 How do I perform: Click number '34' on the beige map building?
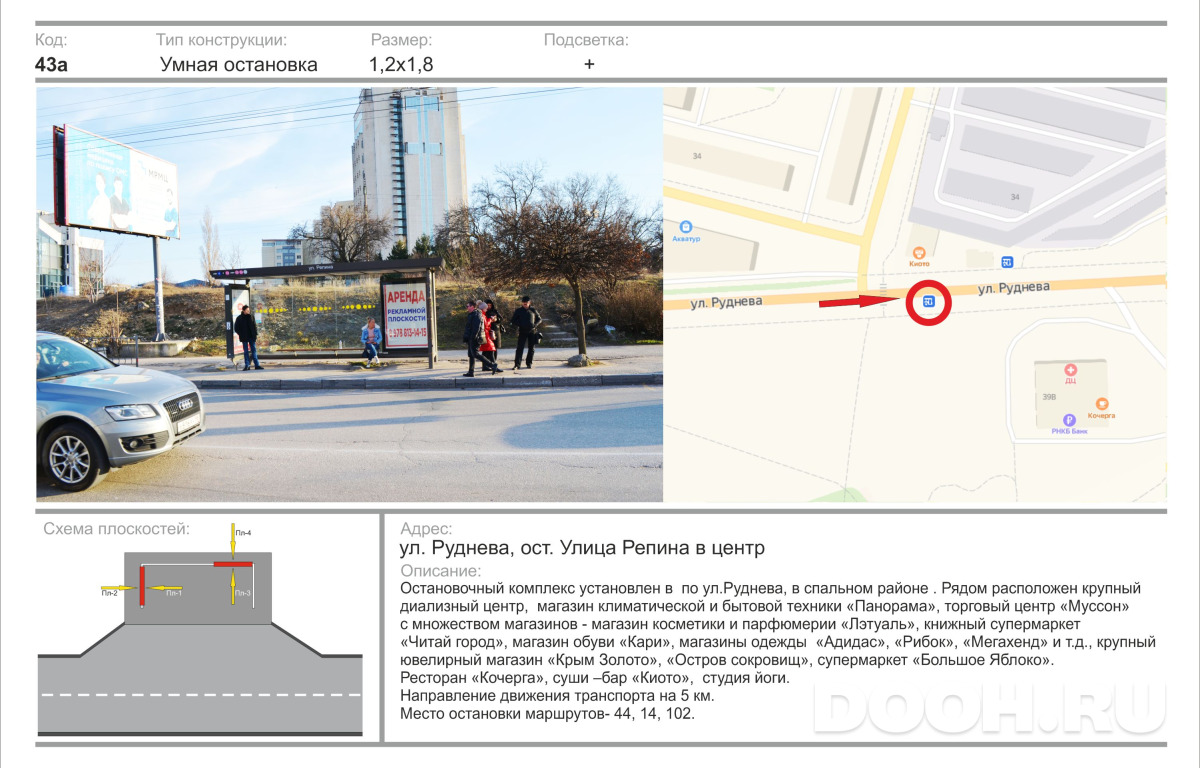[x=699, y=156]
